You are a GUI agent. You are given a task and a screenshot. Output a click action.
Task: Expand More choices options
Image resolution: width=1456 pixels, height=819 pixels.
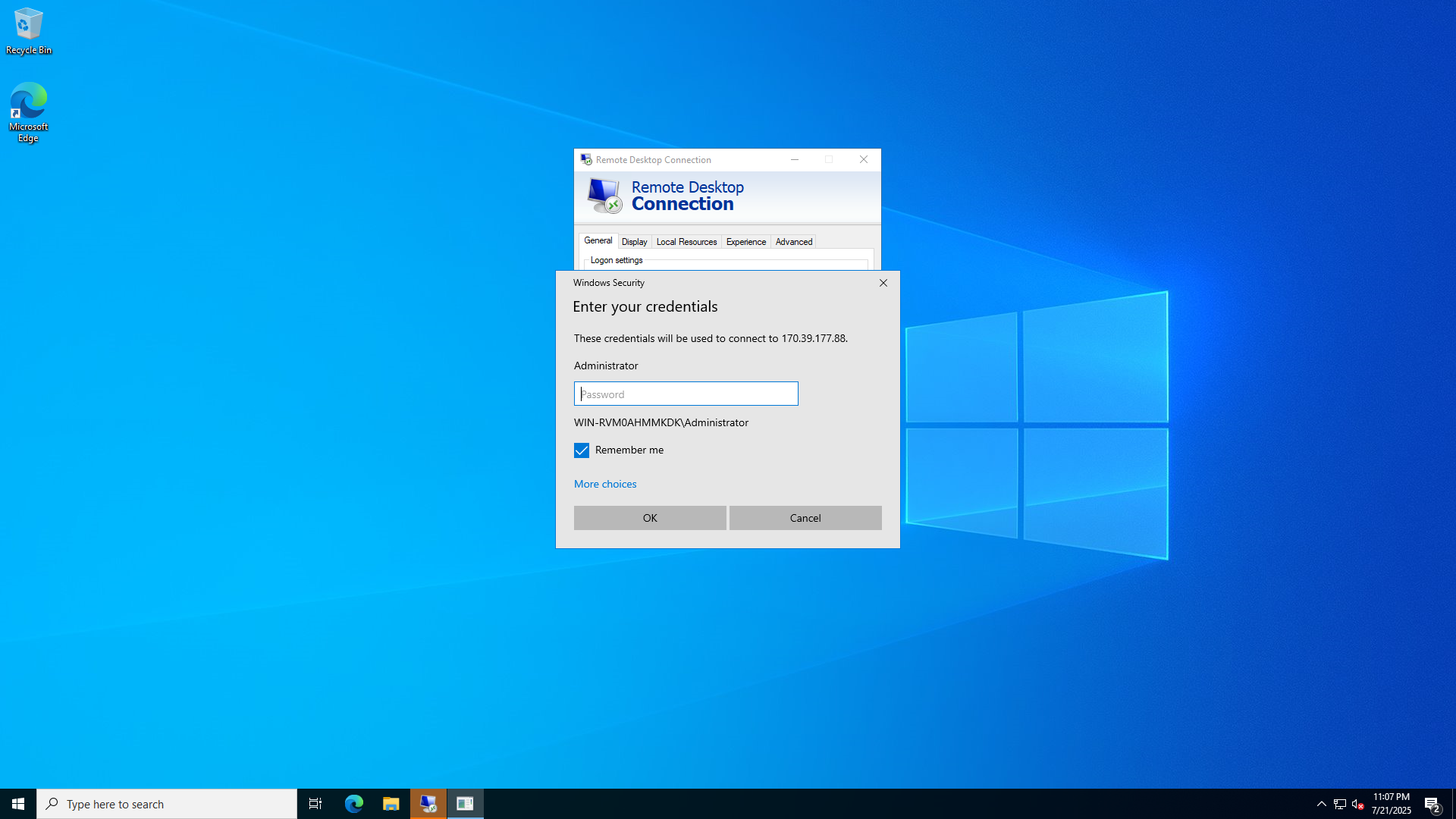(x=605, y=484)
